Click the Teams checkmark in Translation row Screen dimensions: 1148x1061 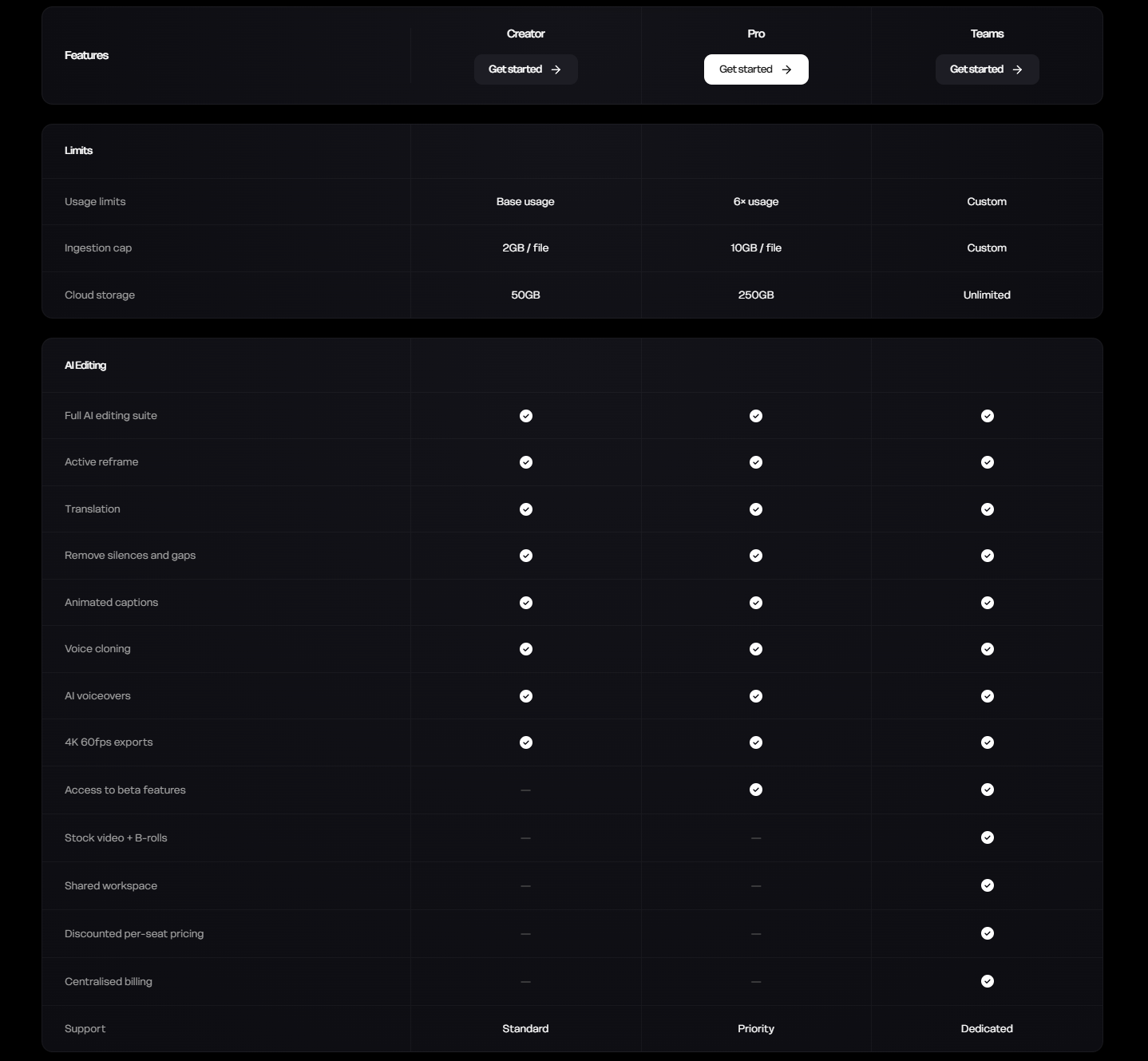click(x=988, y=509)
